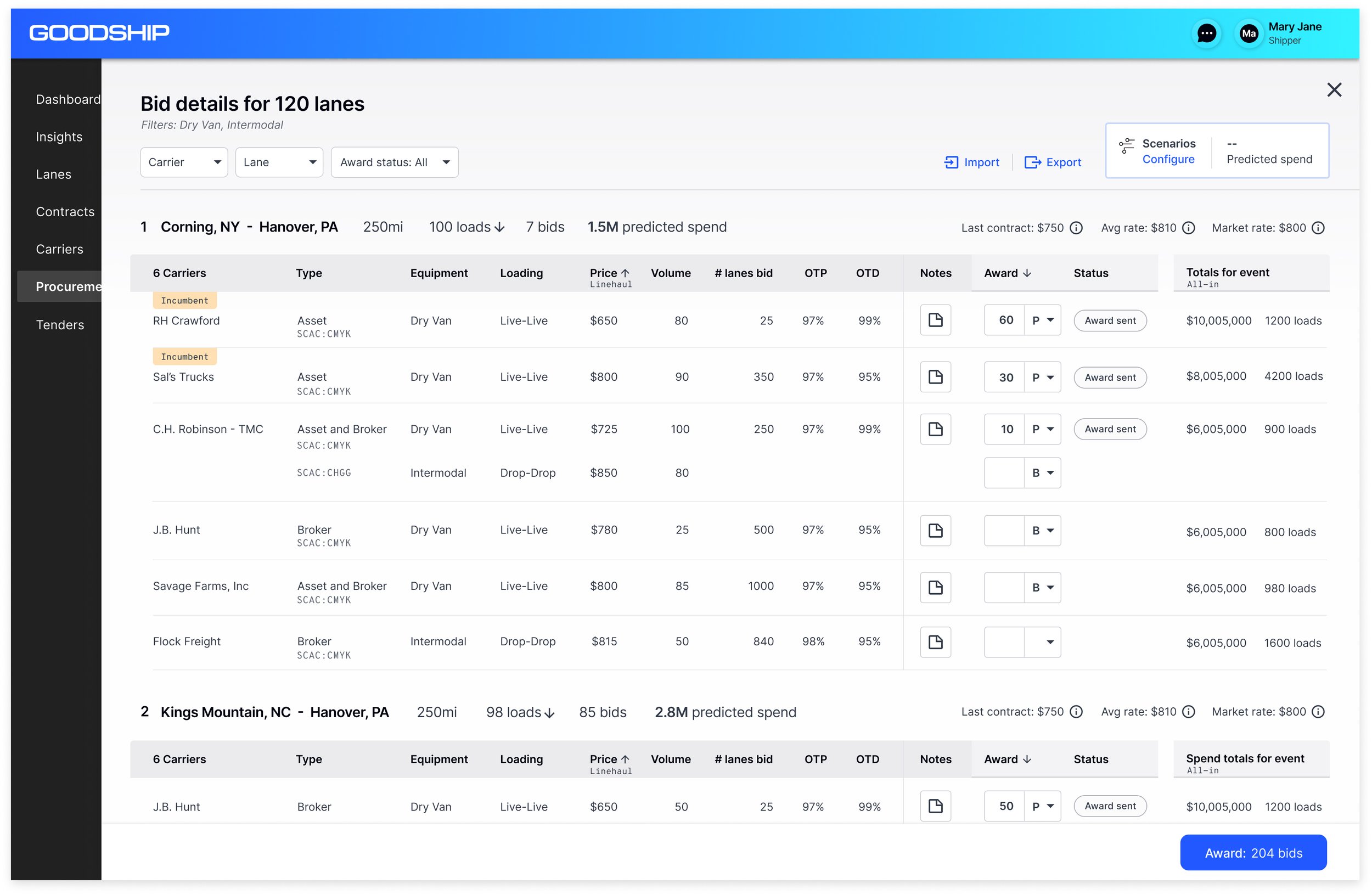Show info for Last contract $750

1076,228
